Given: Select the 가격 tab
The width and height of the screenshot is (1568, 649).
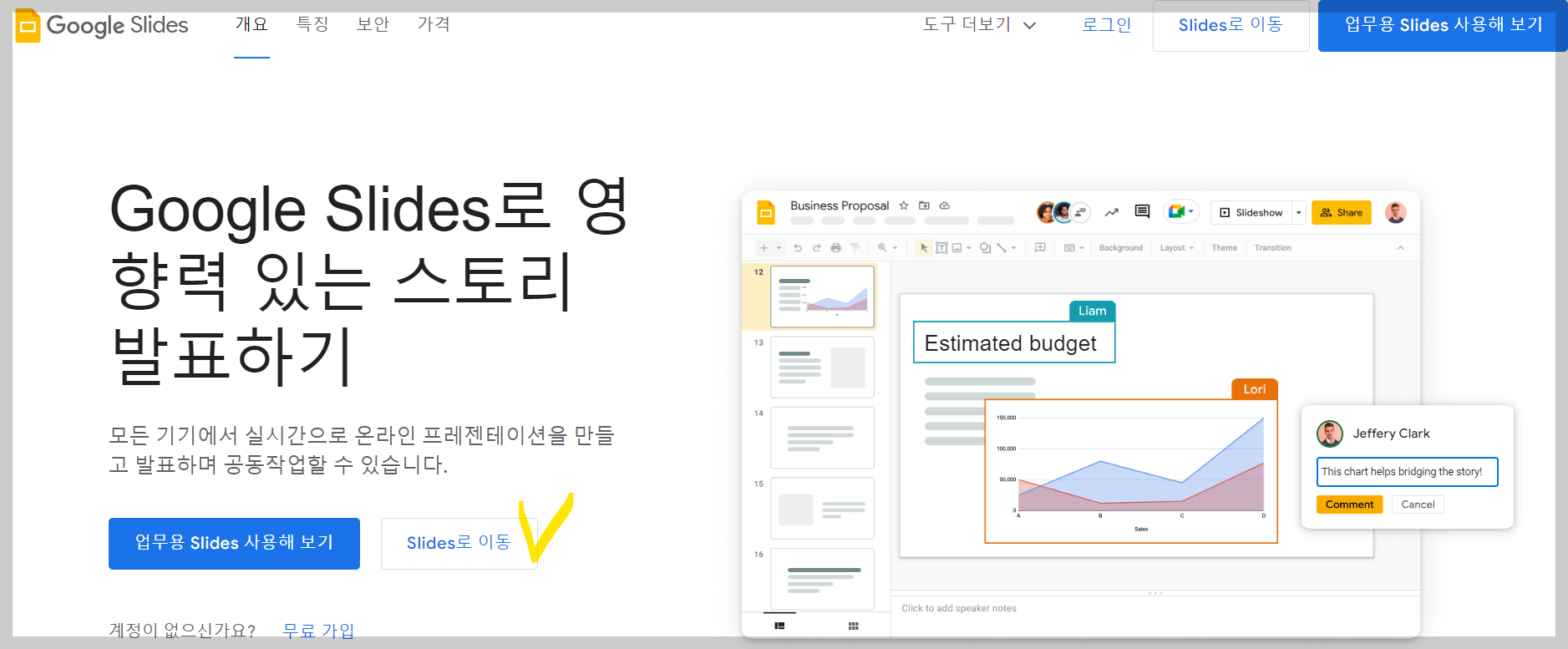Looking at the screenshot, I should coord(434,24).
